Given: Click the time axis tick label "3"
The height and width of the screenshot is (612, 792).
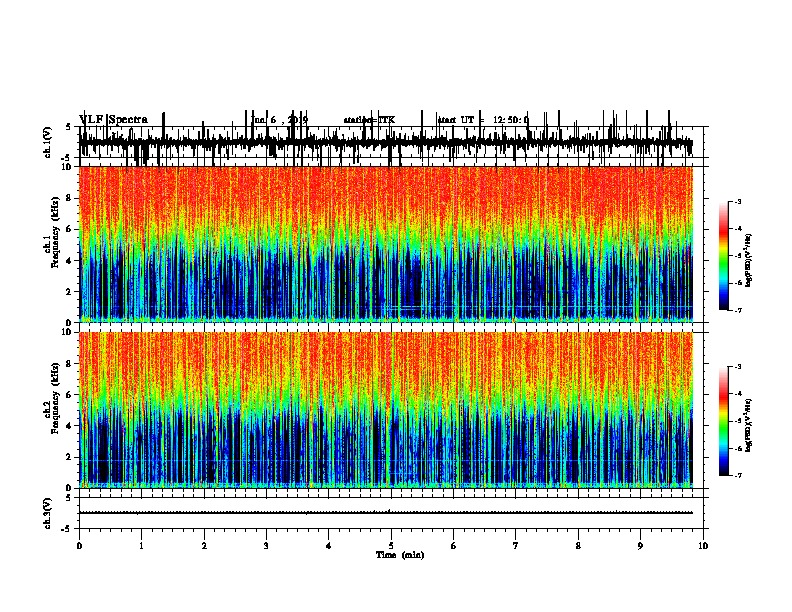Looking at the screenshot, I should (x=266, y=546).
